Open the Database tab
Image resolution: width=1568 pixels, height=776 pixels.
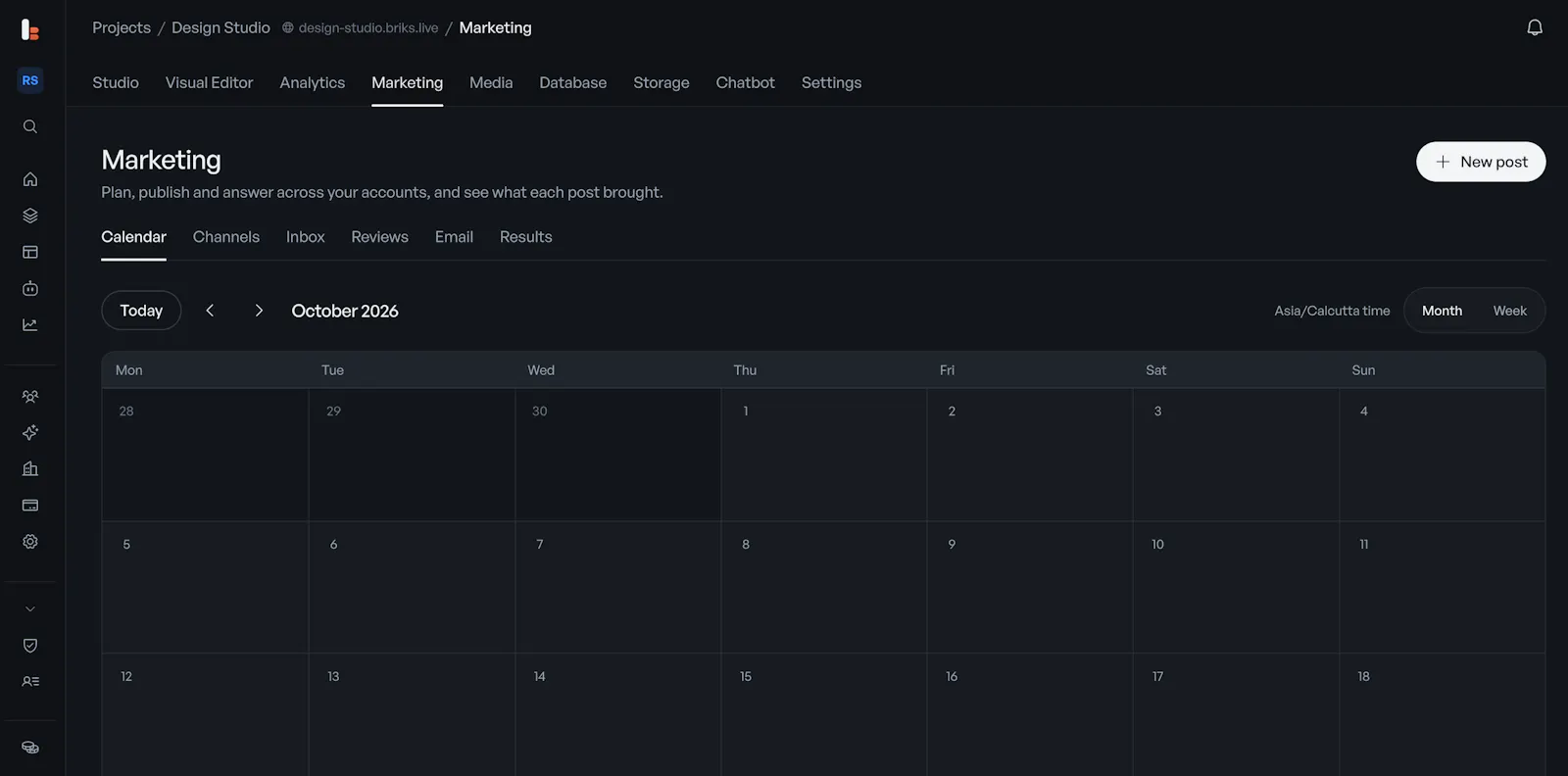572,82
